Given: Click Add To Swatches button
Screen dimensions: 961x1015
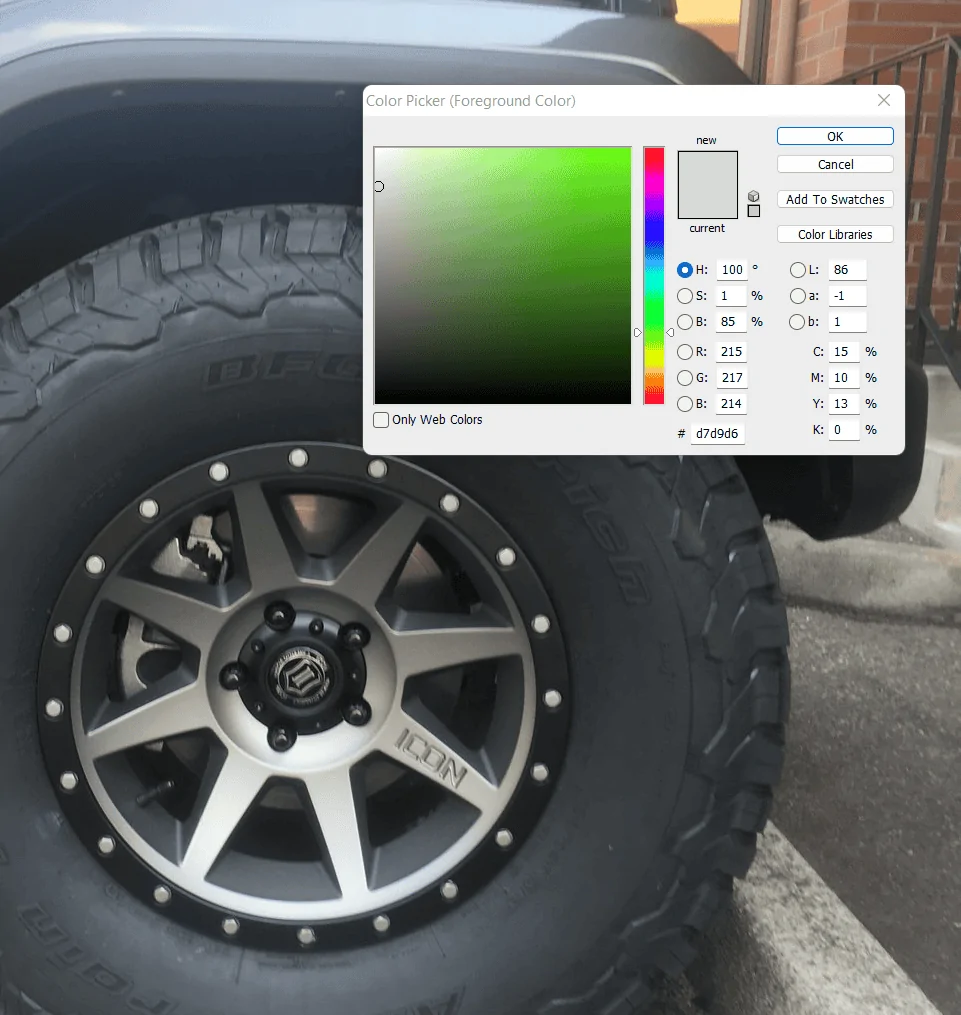Looking at the screenshot, I should tap(835, 199).
